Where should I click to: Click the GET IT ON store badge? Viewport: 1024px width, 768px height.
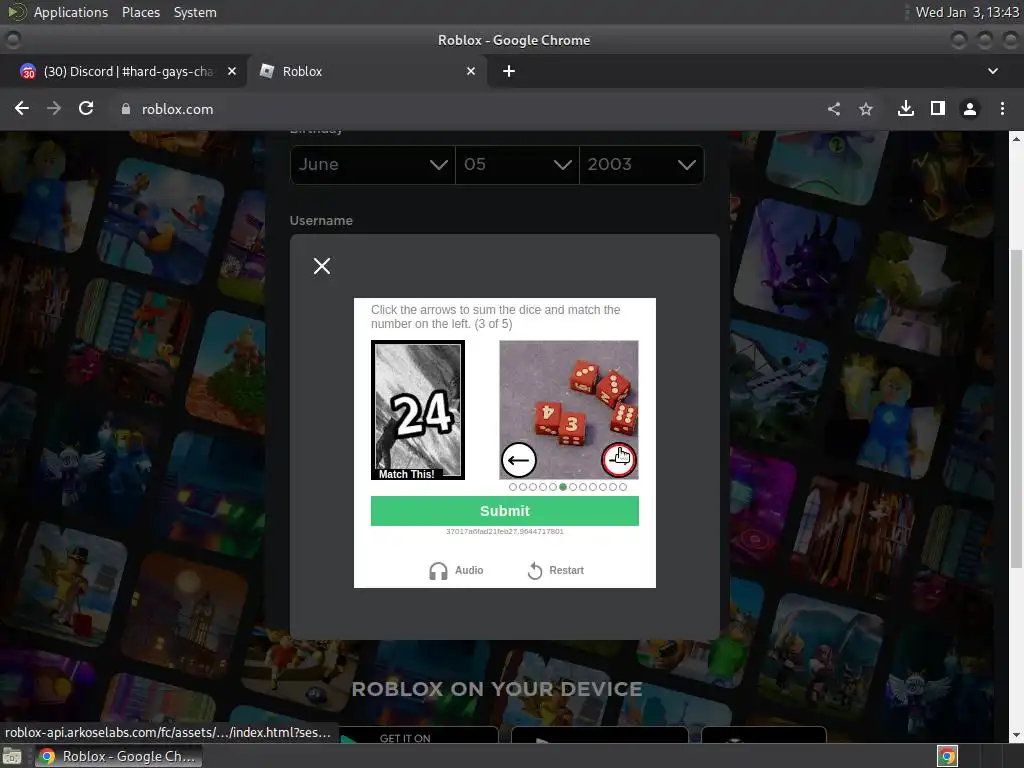418,735
